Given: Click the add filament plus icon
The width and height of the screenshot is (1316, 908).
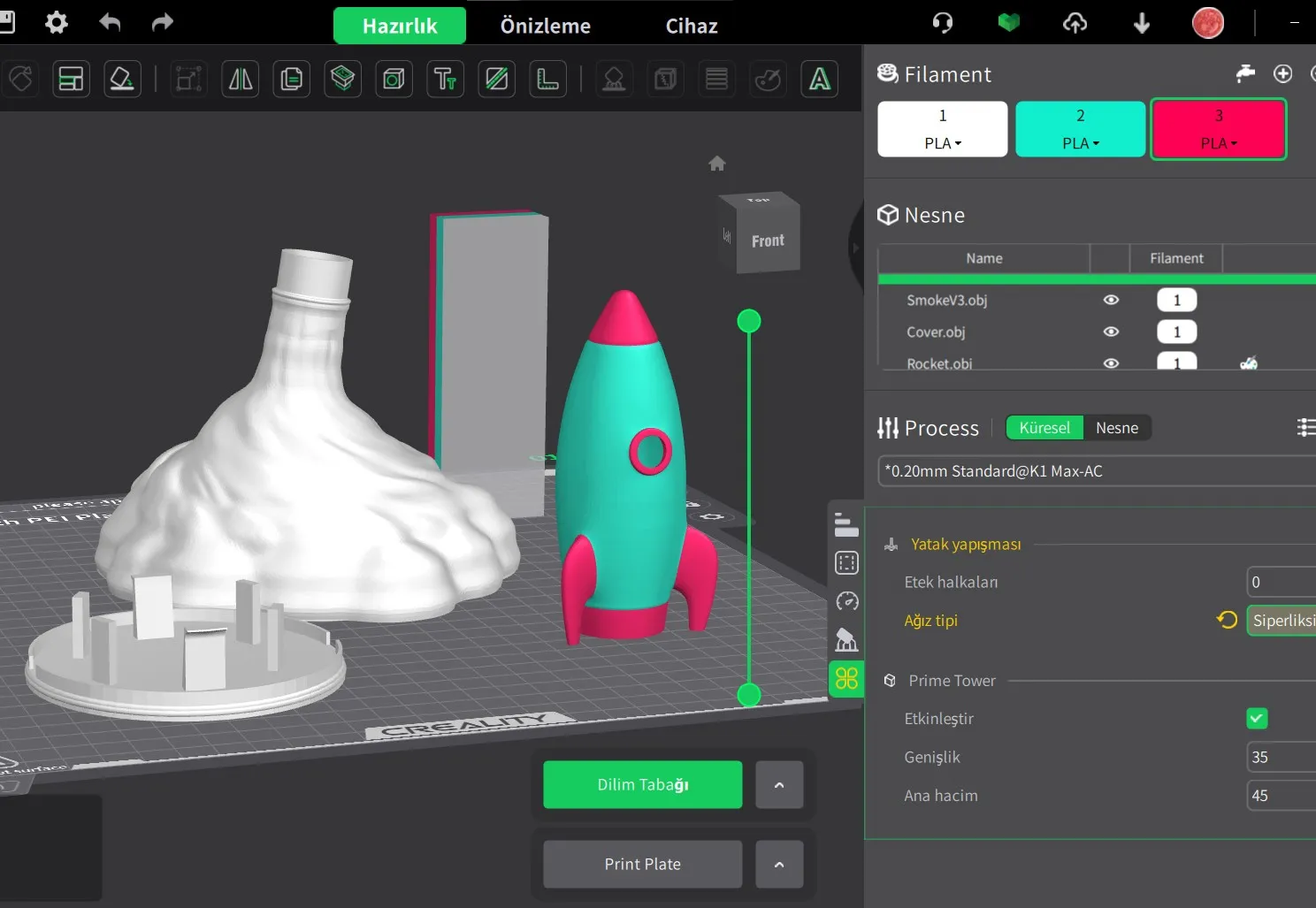Looking at the screenshot, I should tap(1282, 73).
